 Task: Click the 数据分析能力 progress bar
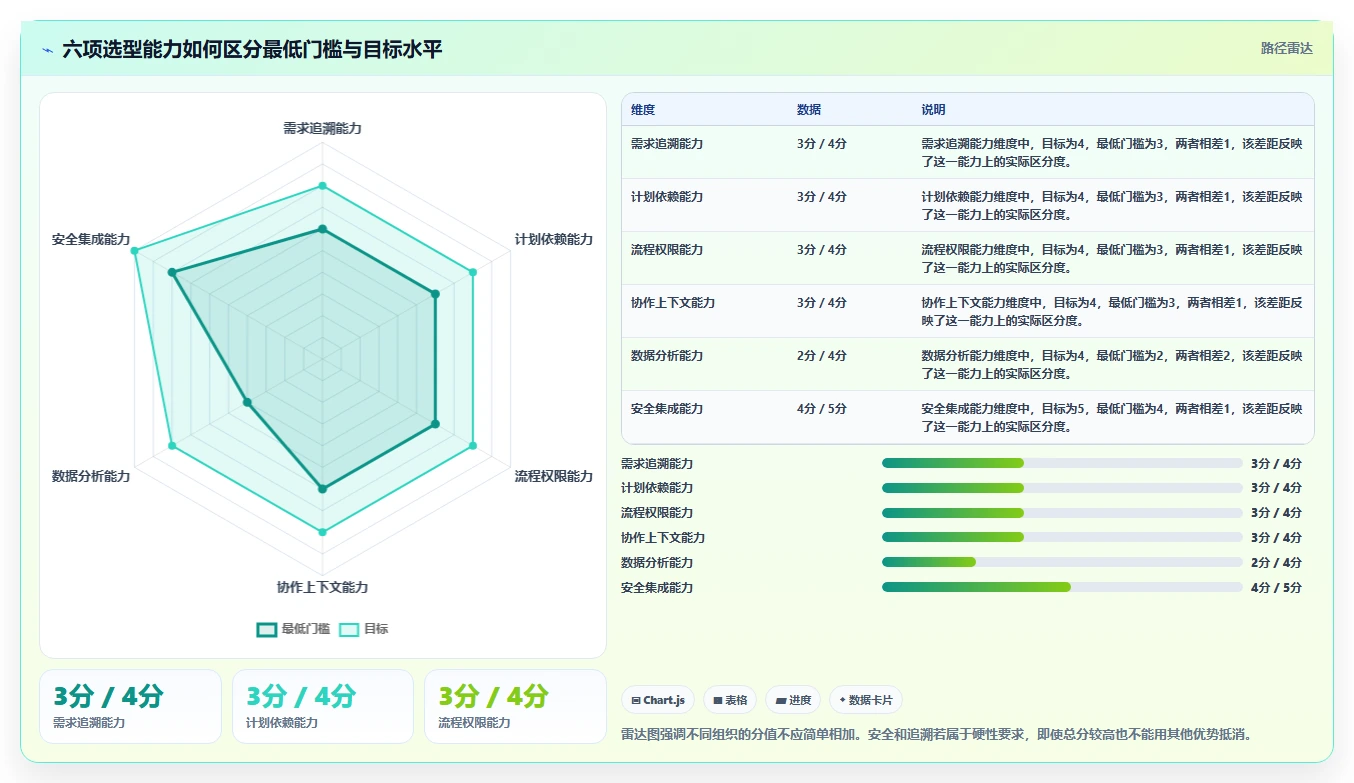click(x=1062, y=562)
